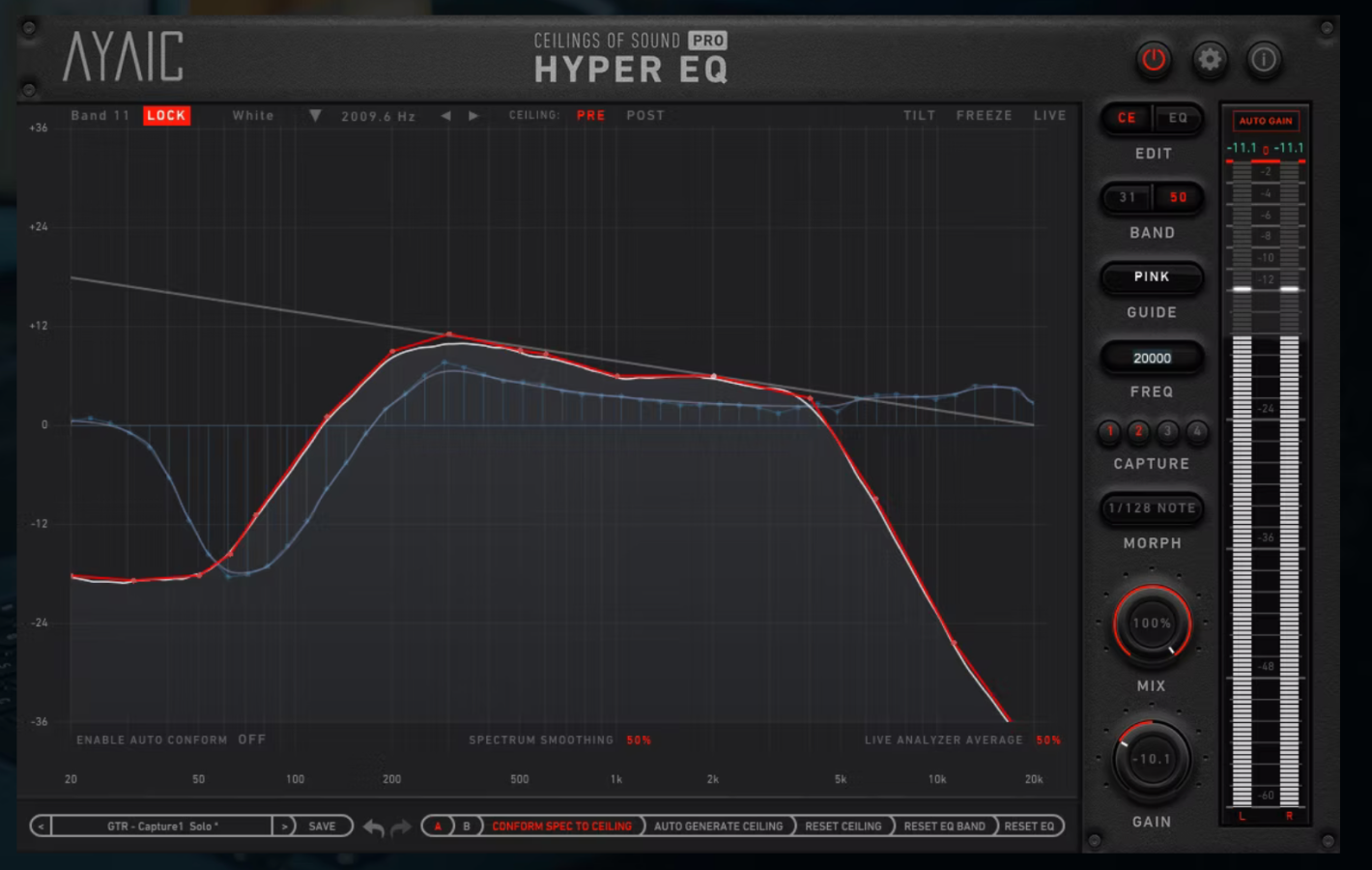The height and width of the screenshot is (870, 1372).
Task: Open the info icon in header
Action: pyautogui.click(x=1264, y=60)
